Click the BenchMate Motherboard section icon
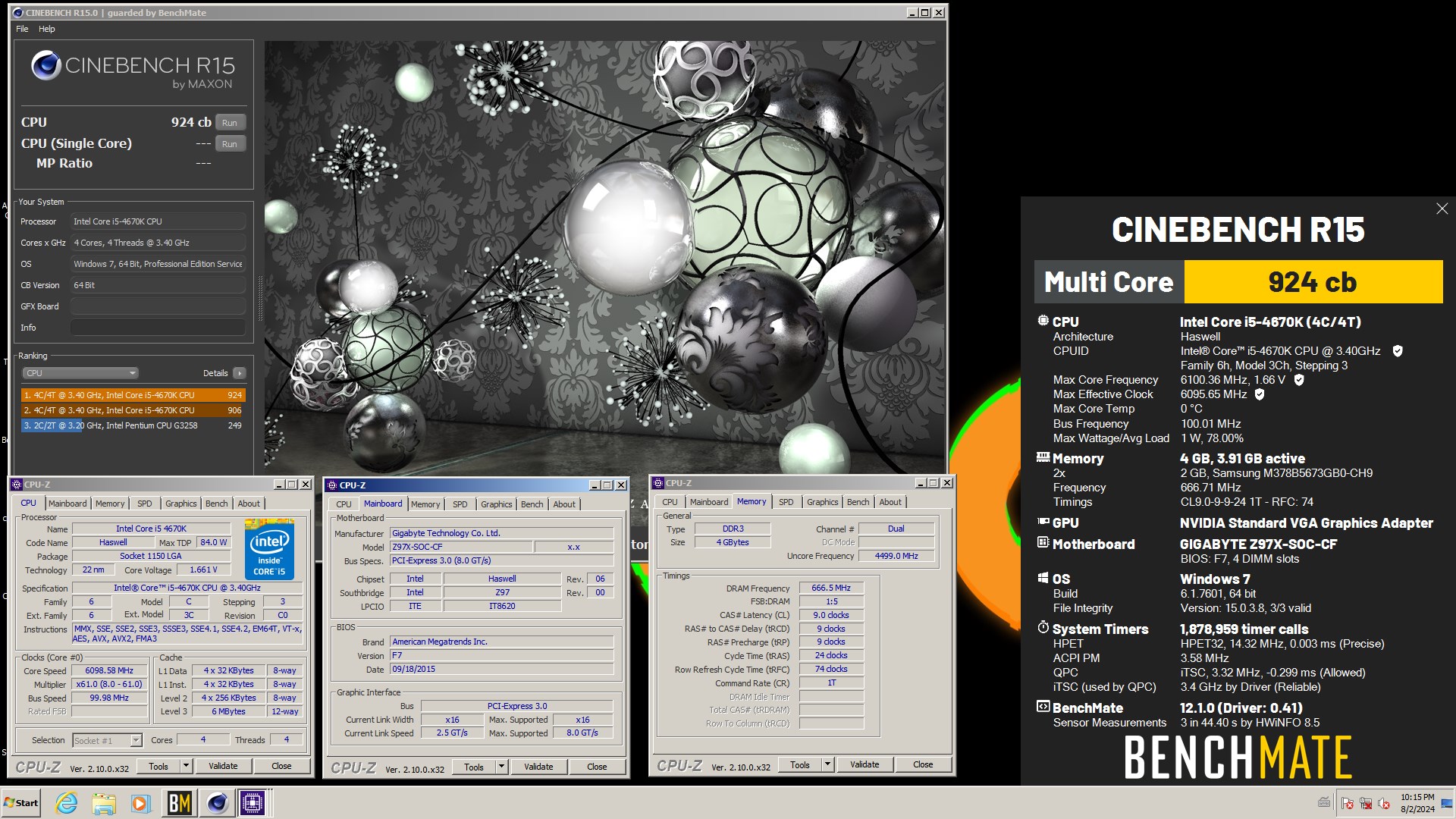The image size is (1456, 819). point(1043,543)
